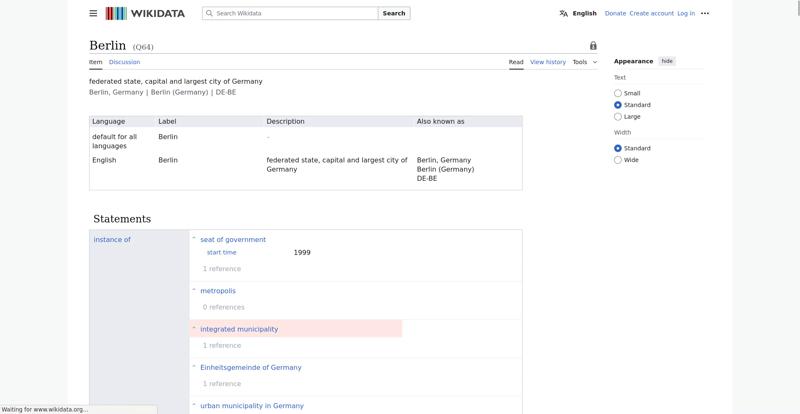The image size is (800, 414).
Task: Expand the 1 reference under seat of government
Action: click(221, 269)
